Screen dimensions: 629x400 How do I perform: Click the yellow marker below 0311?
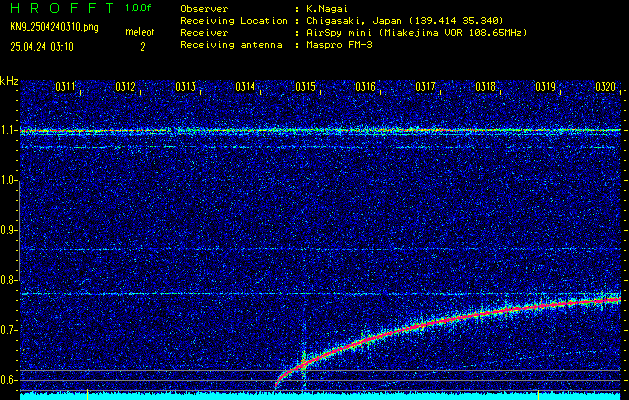click(87, 394)
